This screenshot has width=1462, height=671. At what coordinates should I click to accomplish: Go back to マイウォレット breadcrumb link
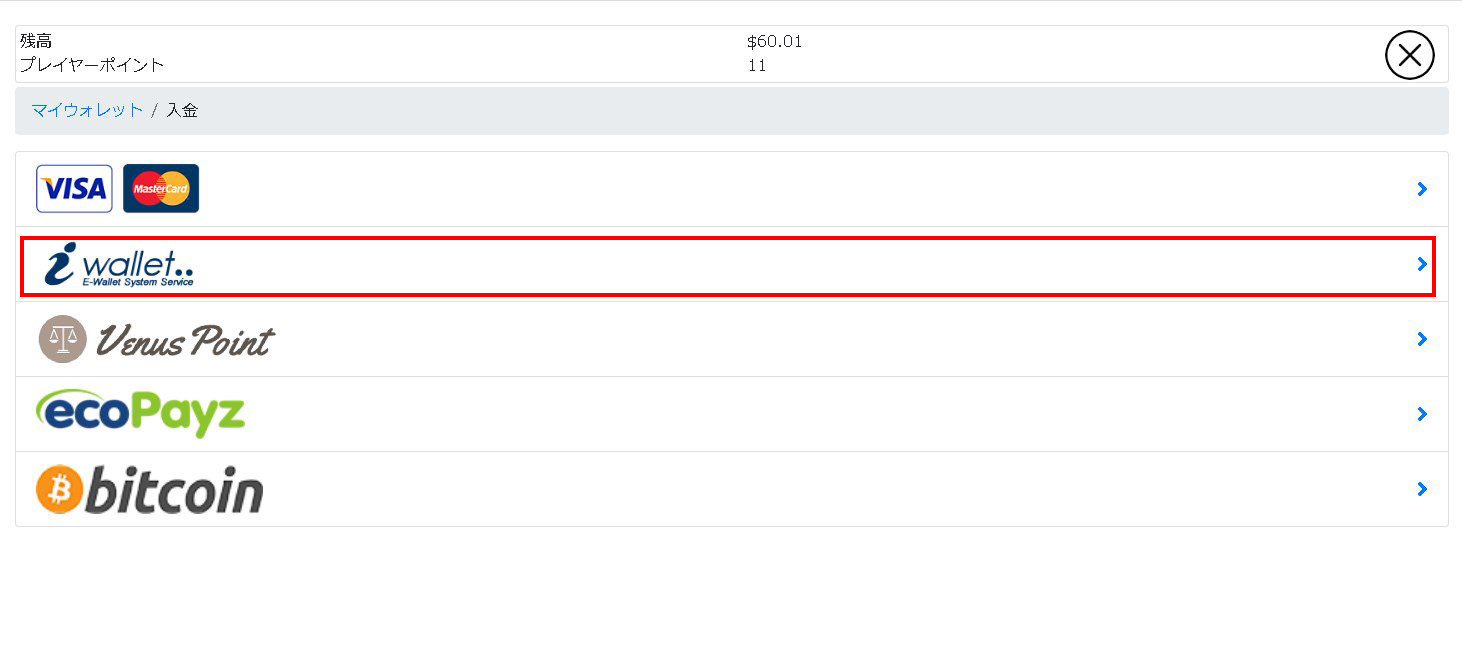[87, 110]
